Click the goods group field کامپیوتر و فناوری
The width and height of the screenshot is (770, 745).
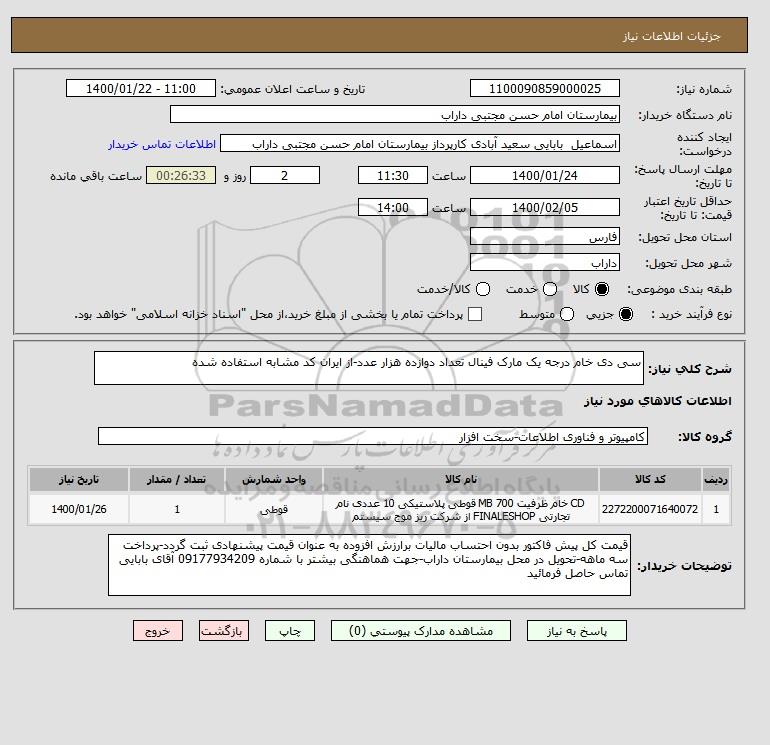pos(373,437)
